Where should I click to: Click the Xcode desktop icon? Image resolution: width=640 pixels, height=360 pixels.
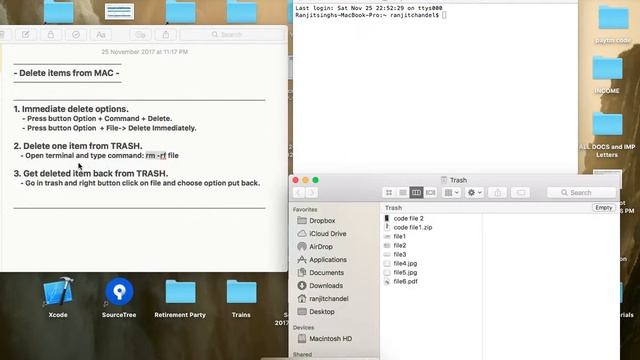coord(58,292)
